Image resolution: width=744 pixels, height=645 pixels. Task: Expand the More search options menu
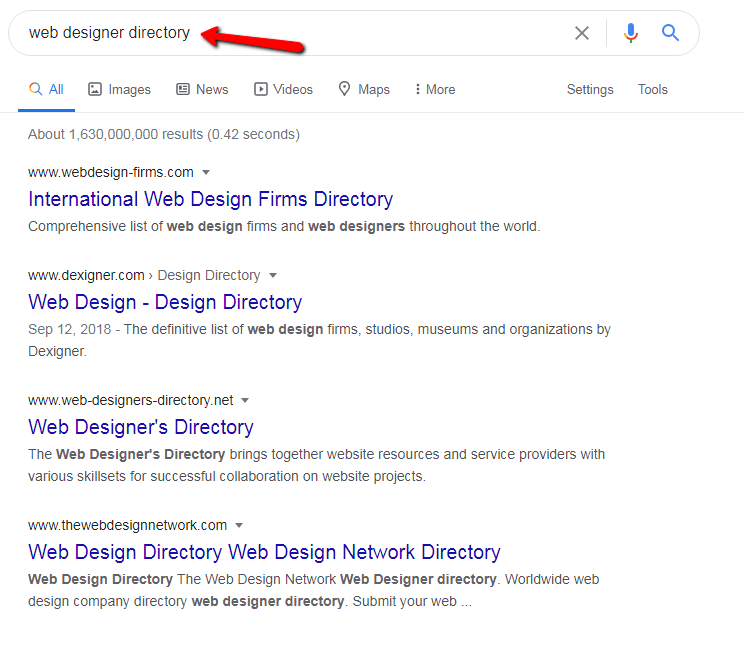[435, 89]
